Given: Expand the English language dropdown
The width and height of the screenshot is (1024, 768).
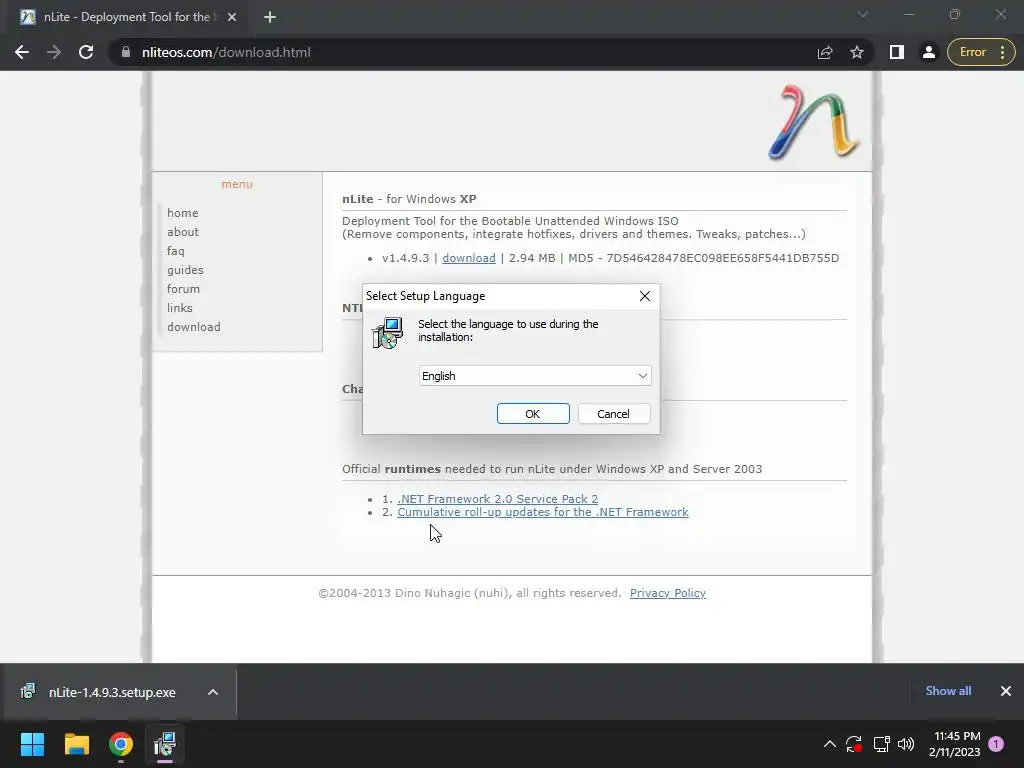Looking at the screenshot, I should point(535,376).
